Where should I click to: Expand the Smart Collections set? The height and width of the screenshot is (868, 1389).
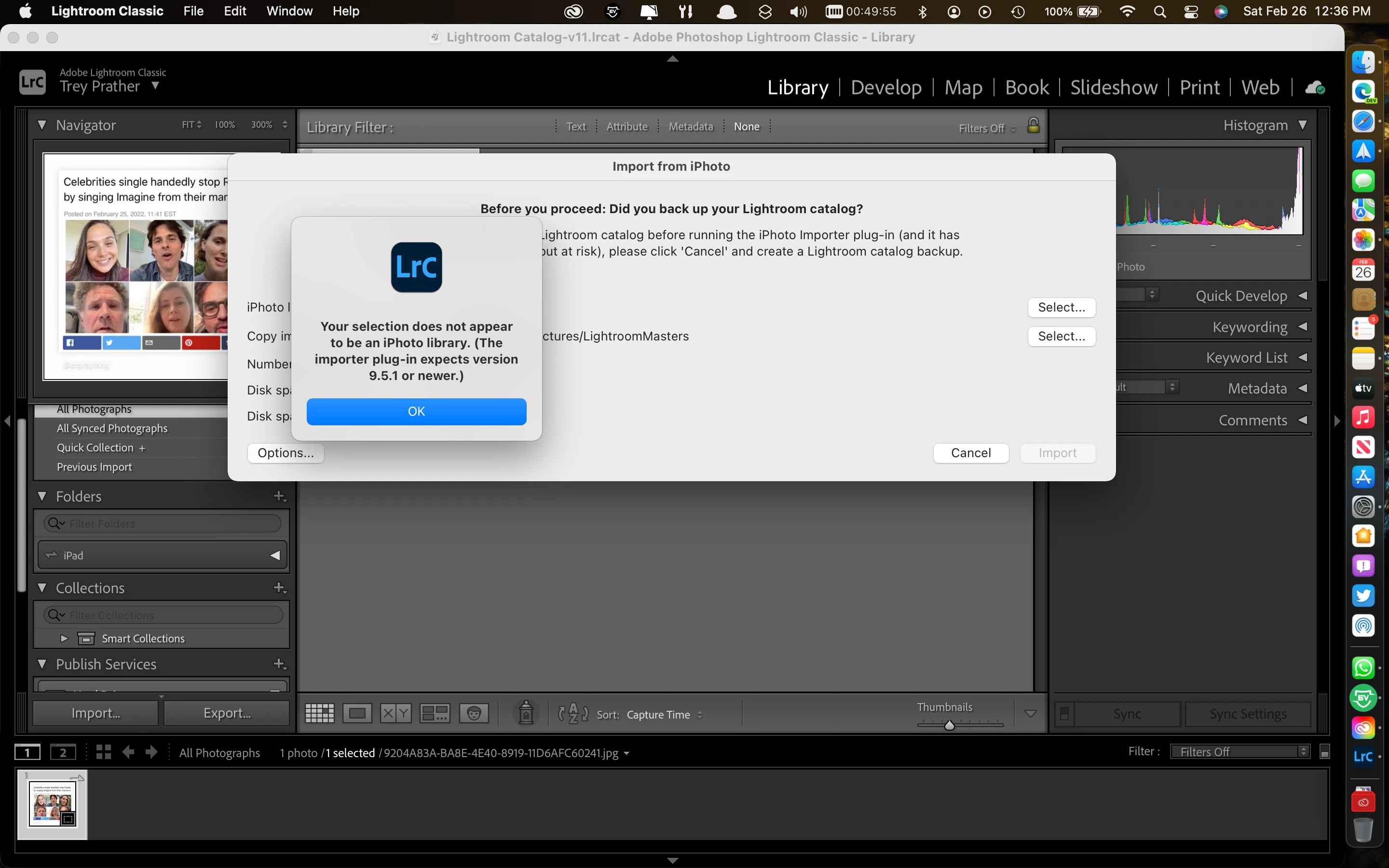click(64, 638)
